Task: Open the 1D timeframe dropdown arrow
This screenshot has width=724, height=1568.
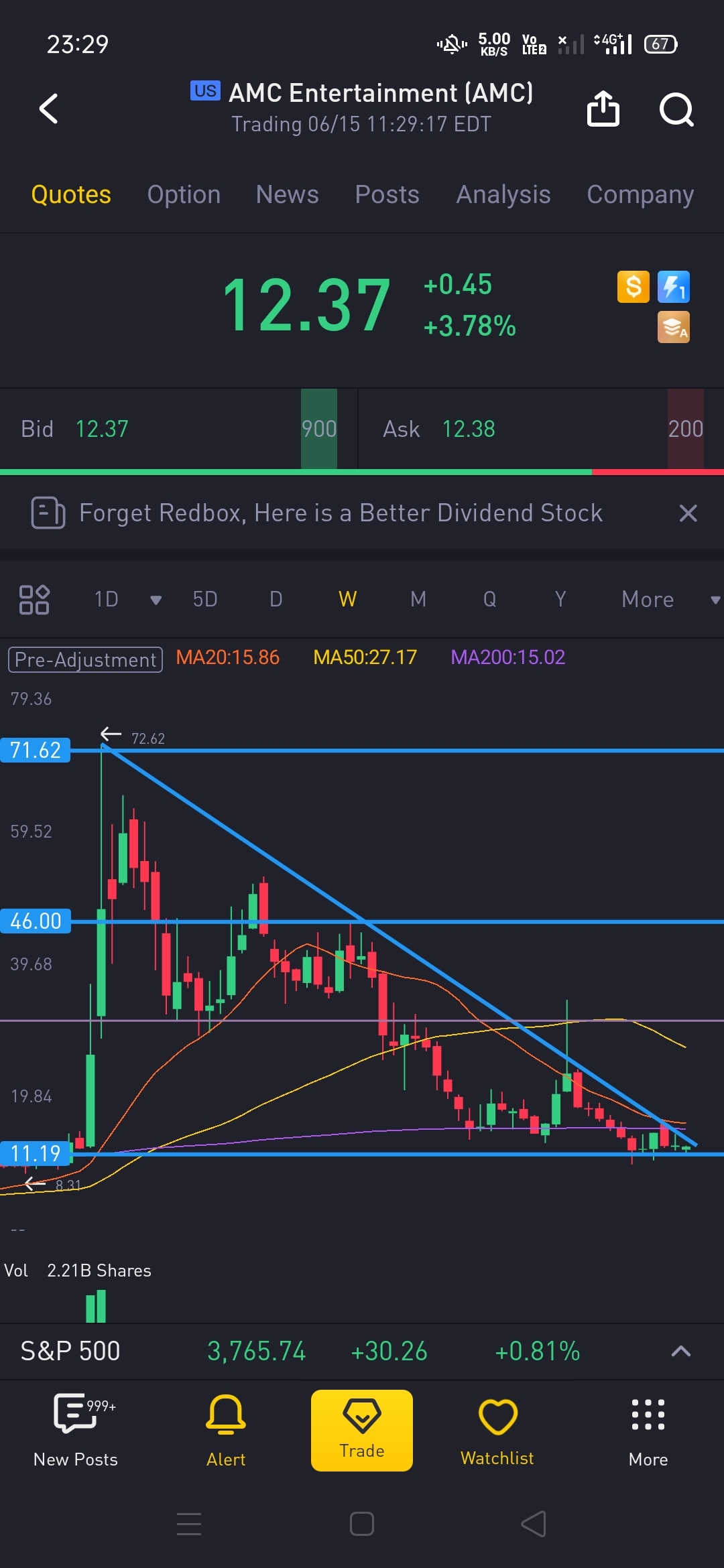Action: point(156,600)
